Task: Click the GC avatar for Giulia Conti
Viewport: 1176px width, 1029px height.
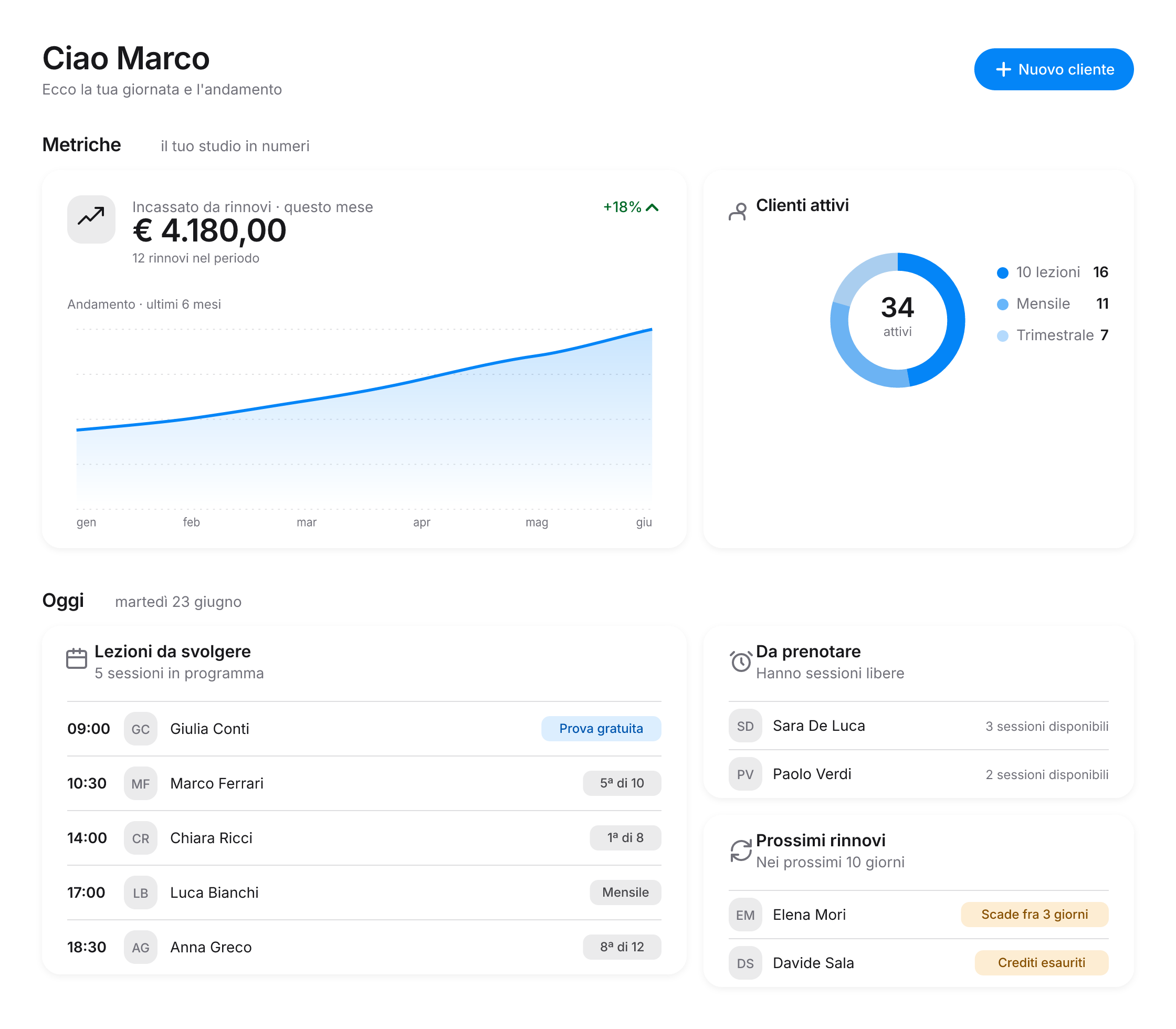Action: click(x=141, y=729)
